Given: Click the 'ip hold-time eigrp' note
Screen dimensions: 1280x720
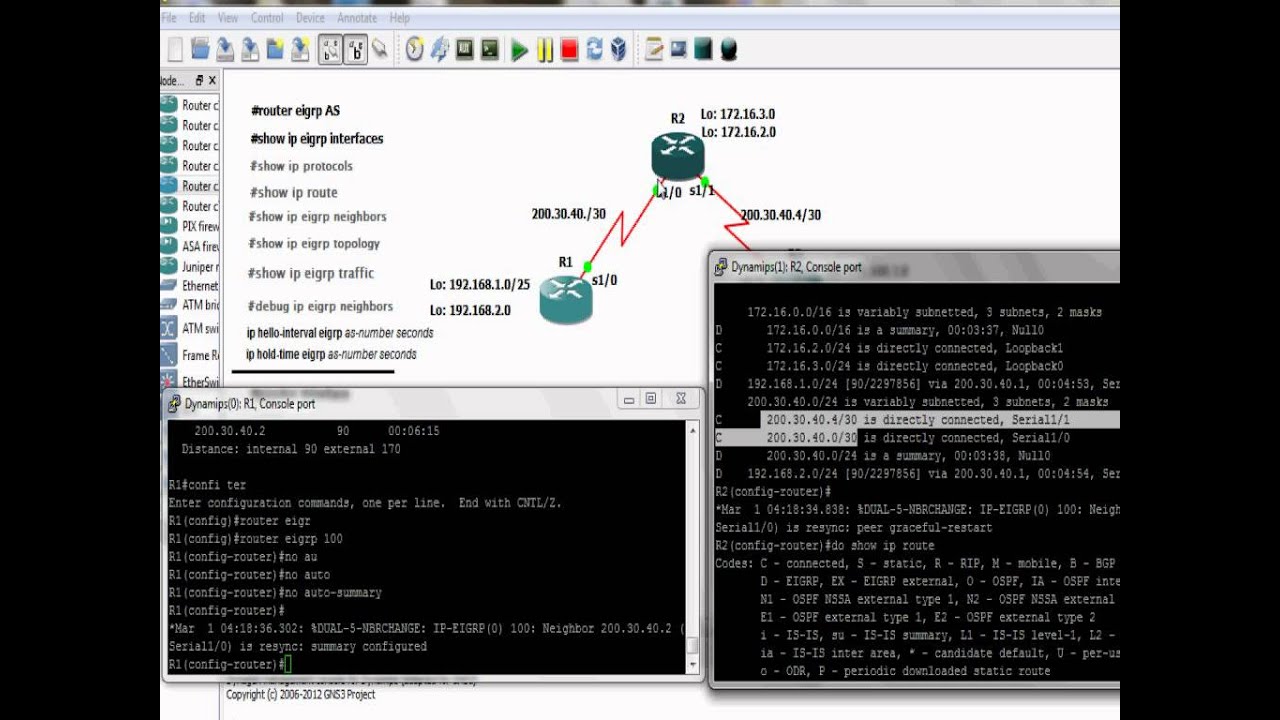Looking at the screenshot, I should (331, 355).
